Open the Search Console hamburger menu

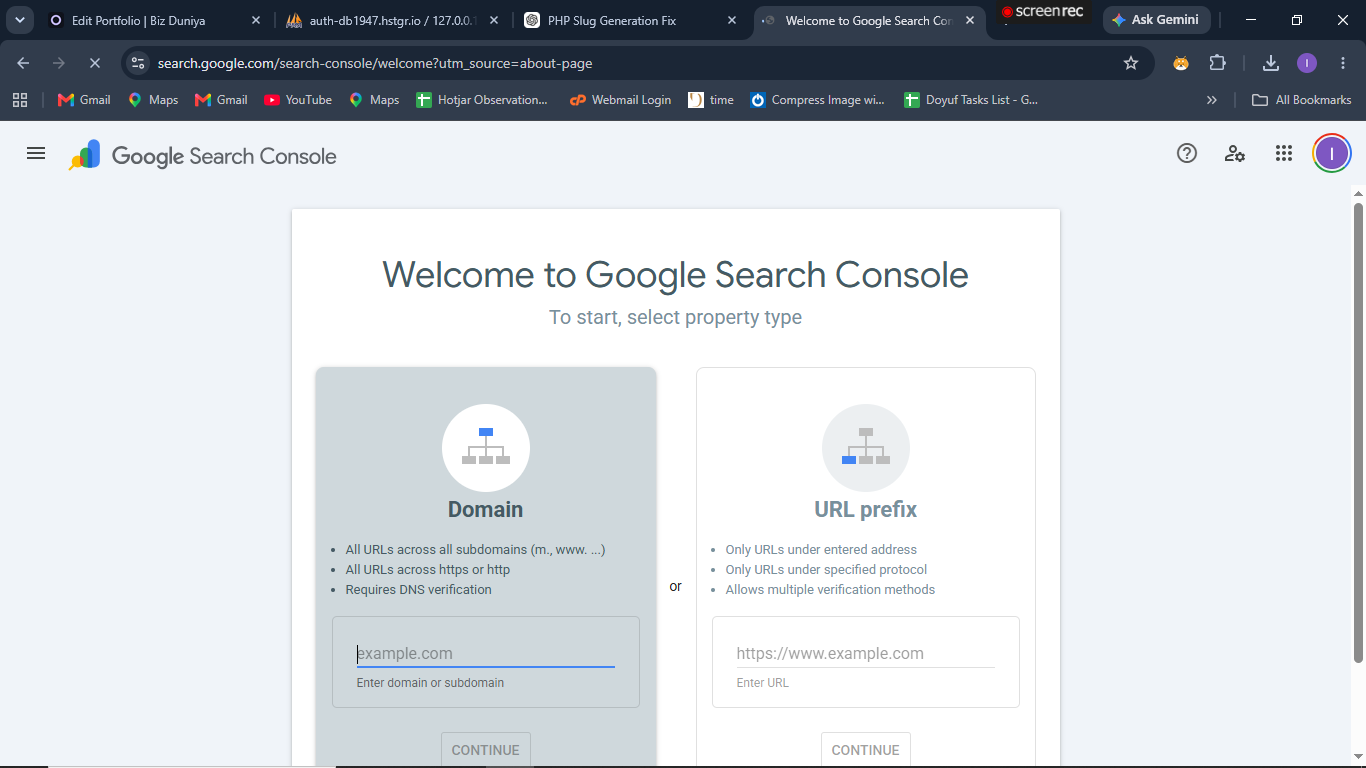36,153
